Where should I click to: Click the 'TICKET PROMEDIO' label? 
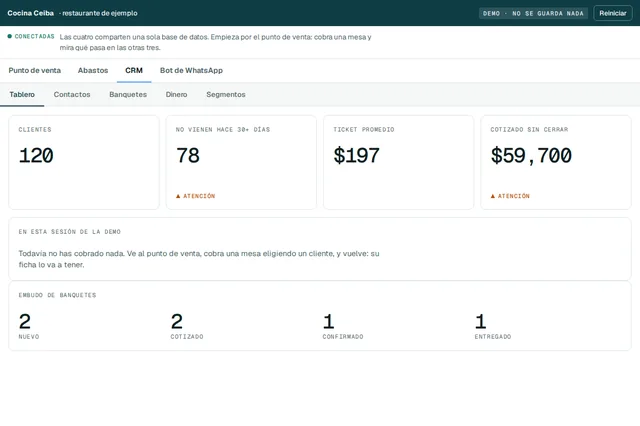click(364, 129)
